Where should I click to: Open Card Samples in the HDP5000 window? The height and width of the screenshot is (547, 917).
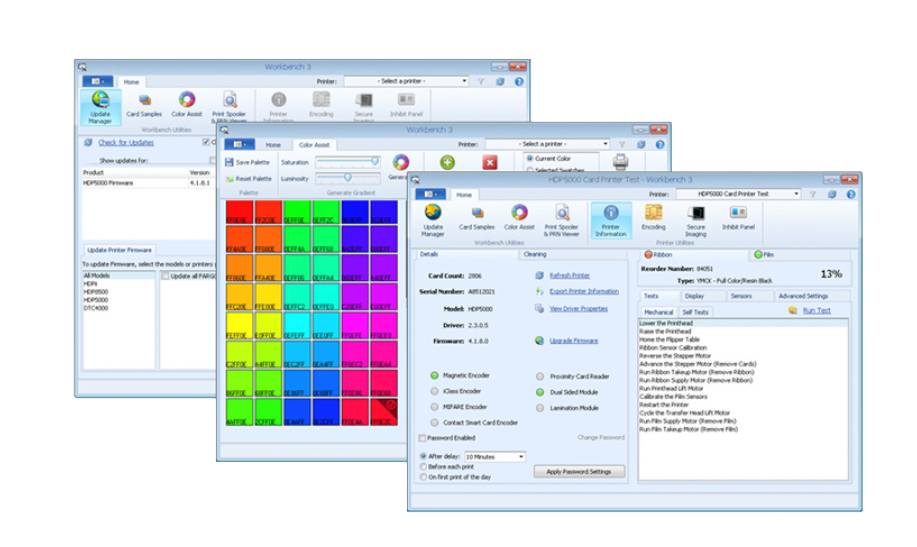(477, 218)
